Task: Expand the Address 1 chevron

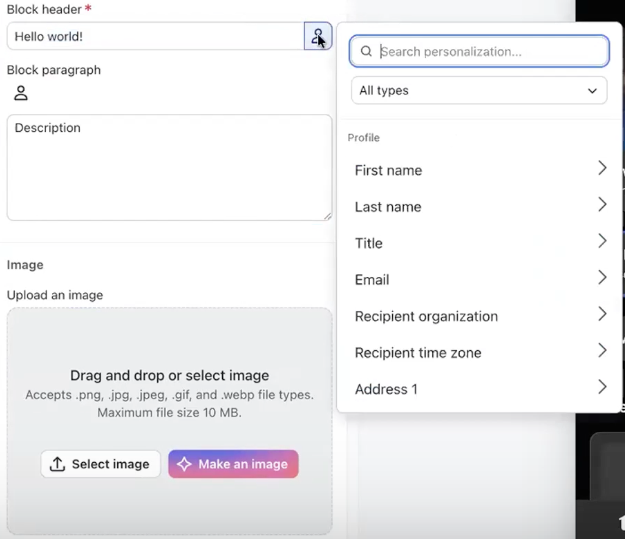Action: (x=602, y=387)
